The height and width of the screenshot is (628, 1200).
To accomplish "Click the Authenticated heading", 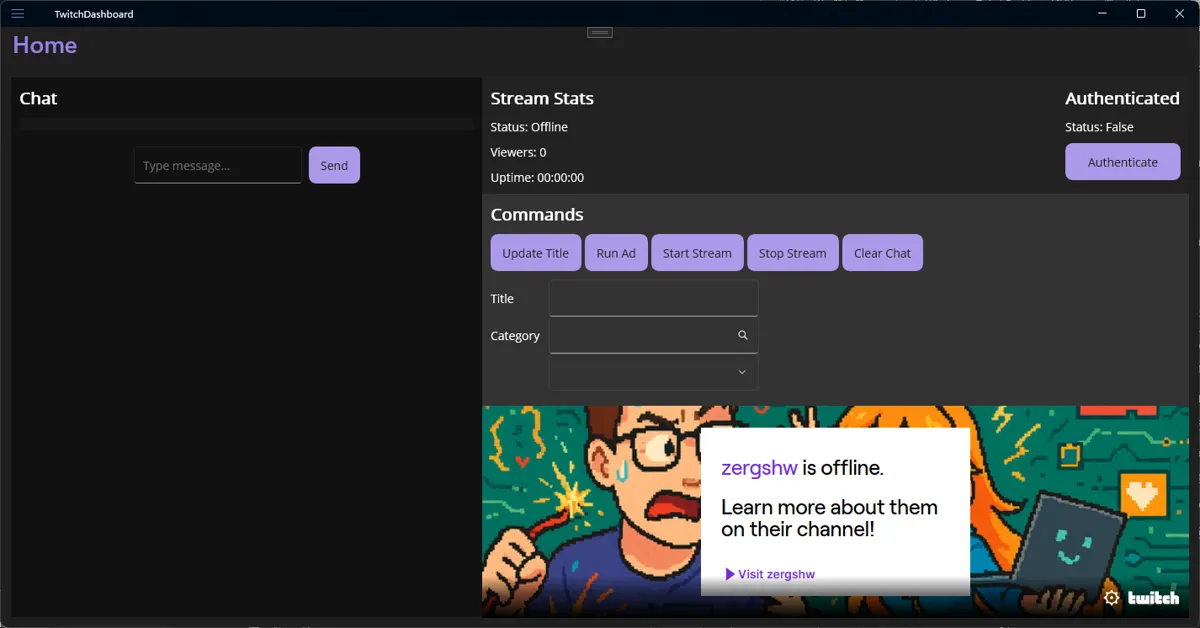I will [x=1122, y=98].
